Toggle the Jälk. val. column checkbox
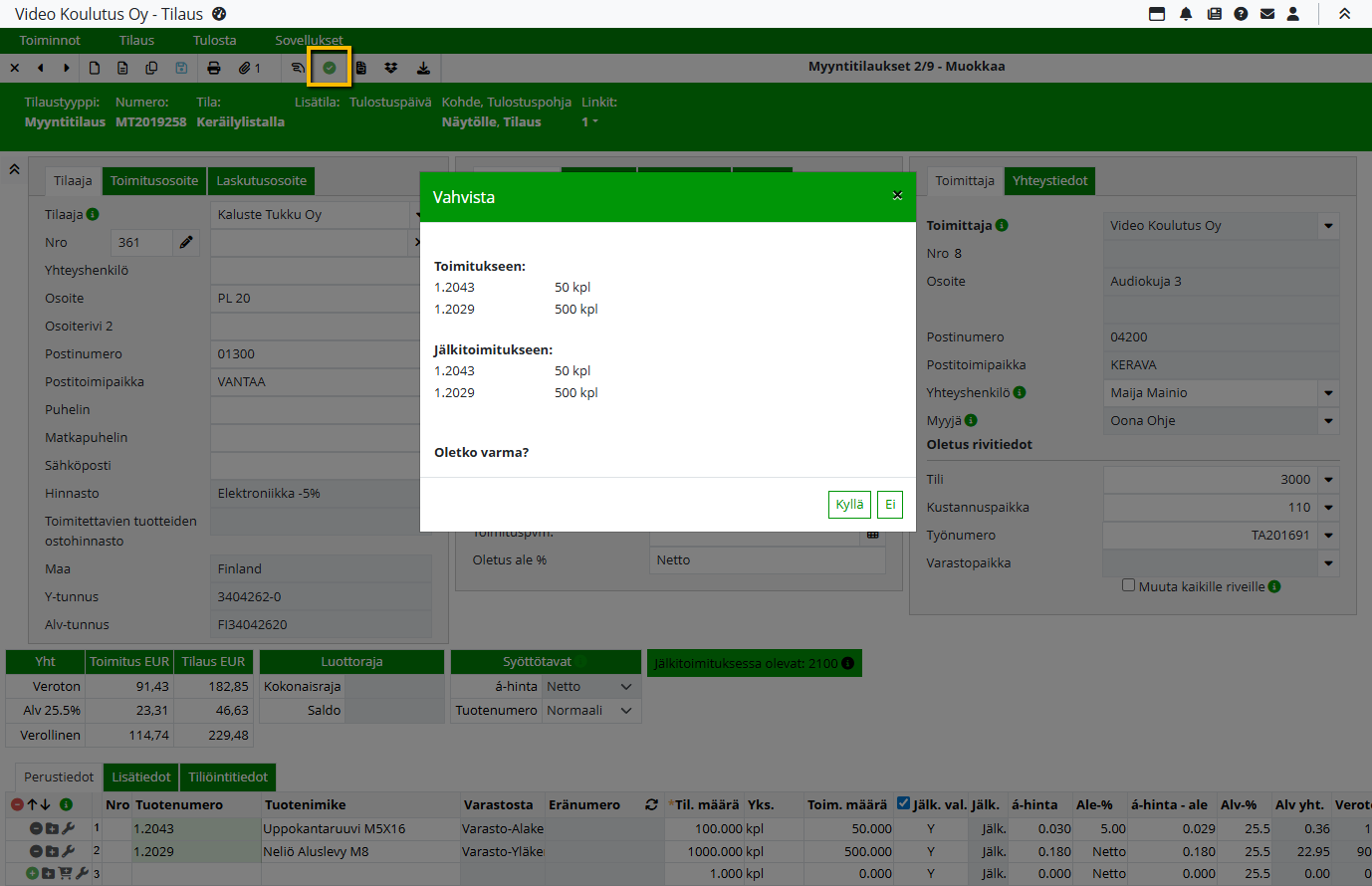Viewport: 1372px width, 886px height. pos(903,803)
